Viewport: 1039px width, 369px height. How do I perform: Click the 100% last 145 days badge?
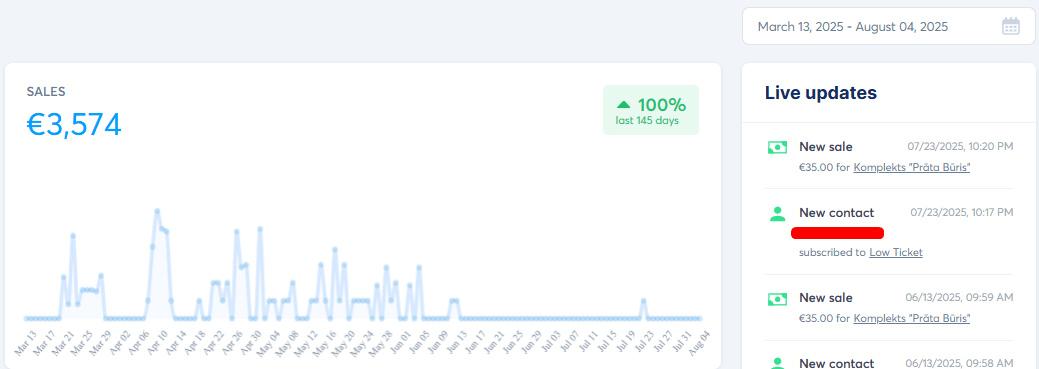click(651, 110)
